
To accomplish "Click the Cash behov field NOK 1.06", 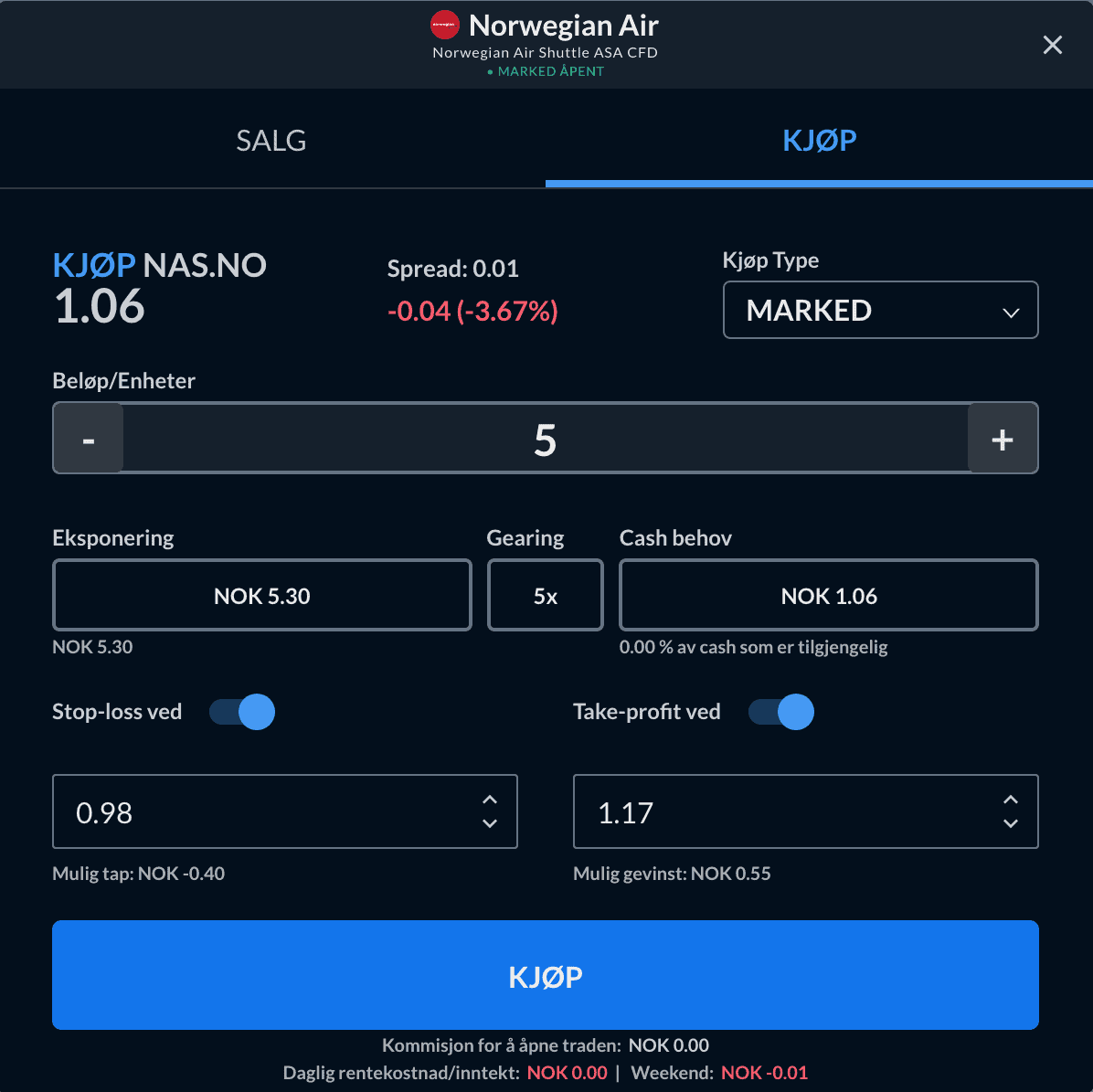I will (x=829, y=596).
